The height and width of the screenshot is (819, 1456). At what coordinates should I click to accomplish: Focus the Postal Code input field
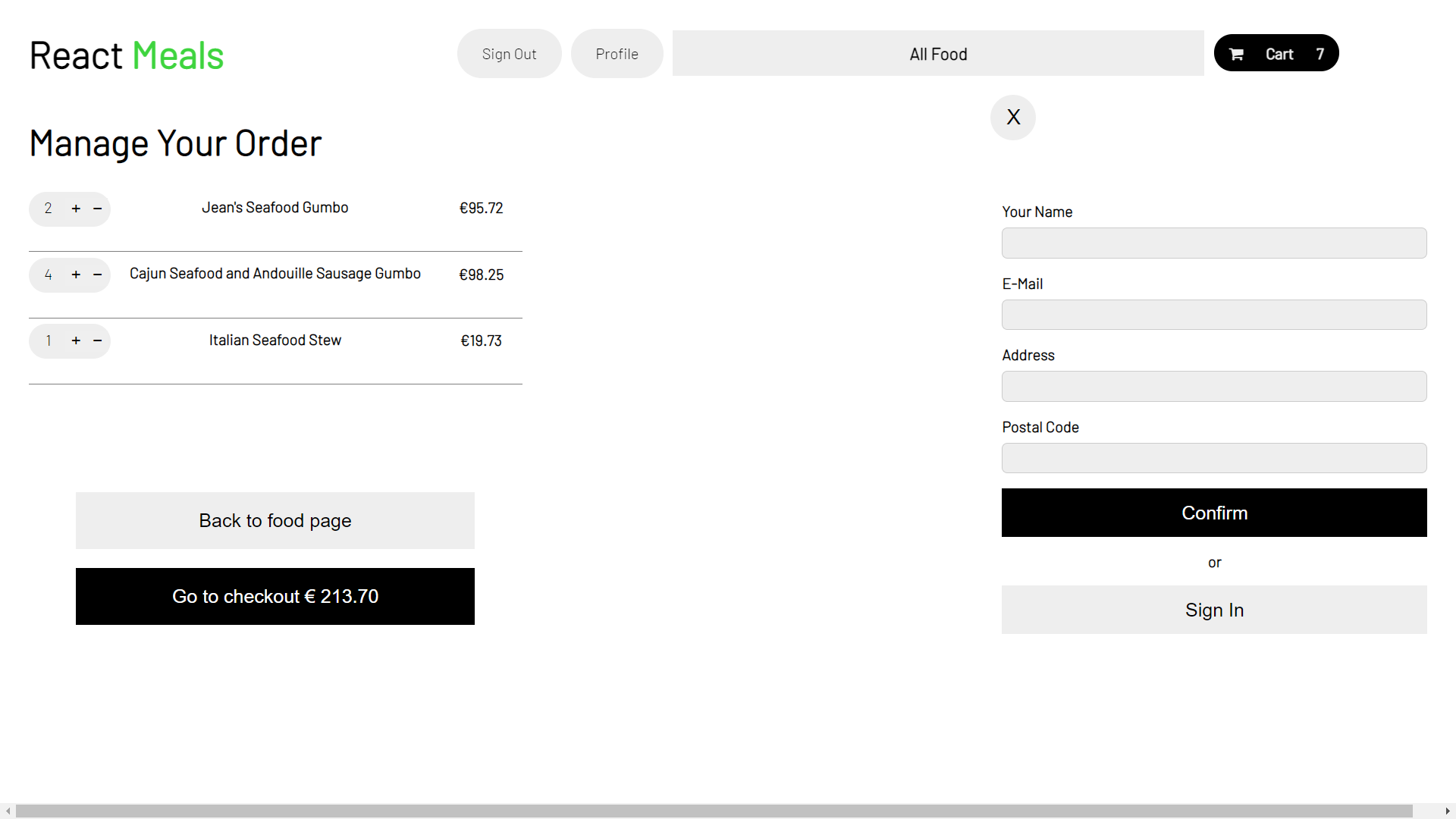[1214, 458]
